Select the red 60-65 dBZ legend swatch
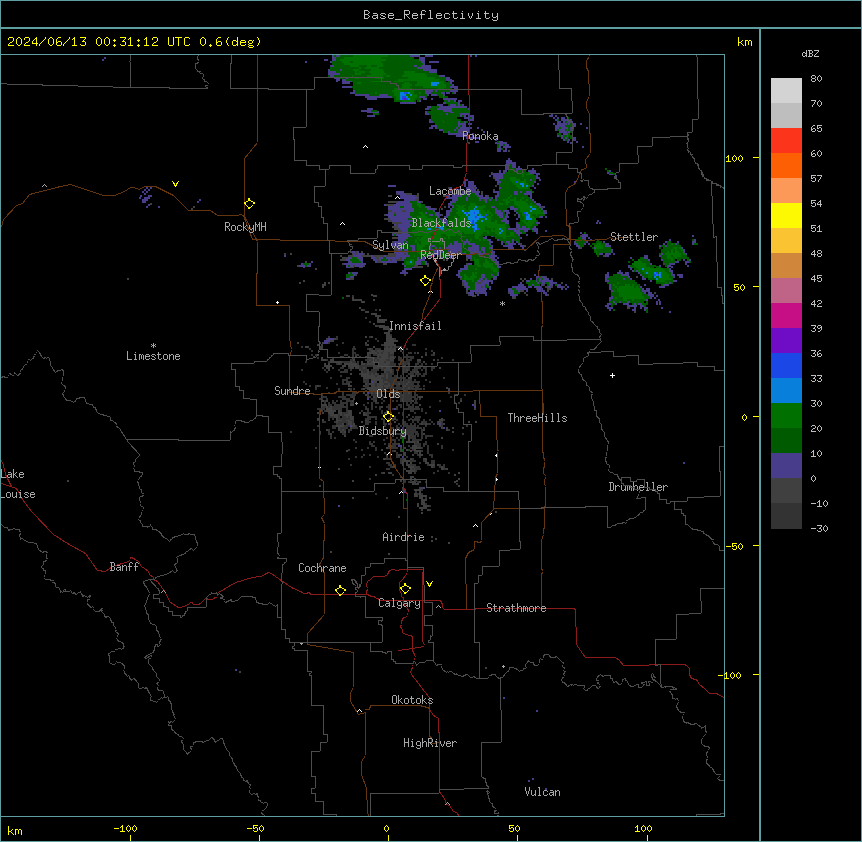Viewport: 862px width, 842px height. tap(786, 141)
